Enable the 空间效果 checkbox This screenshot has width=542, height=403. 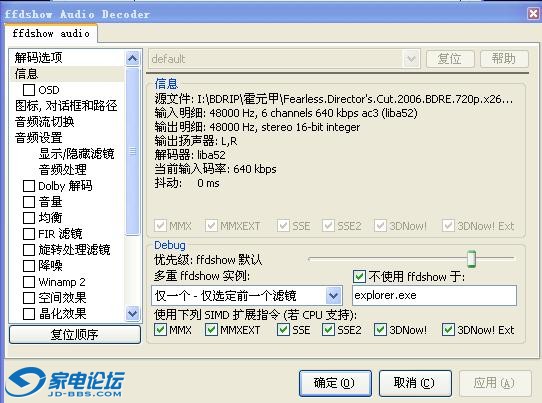[29, 298]
